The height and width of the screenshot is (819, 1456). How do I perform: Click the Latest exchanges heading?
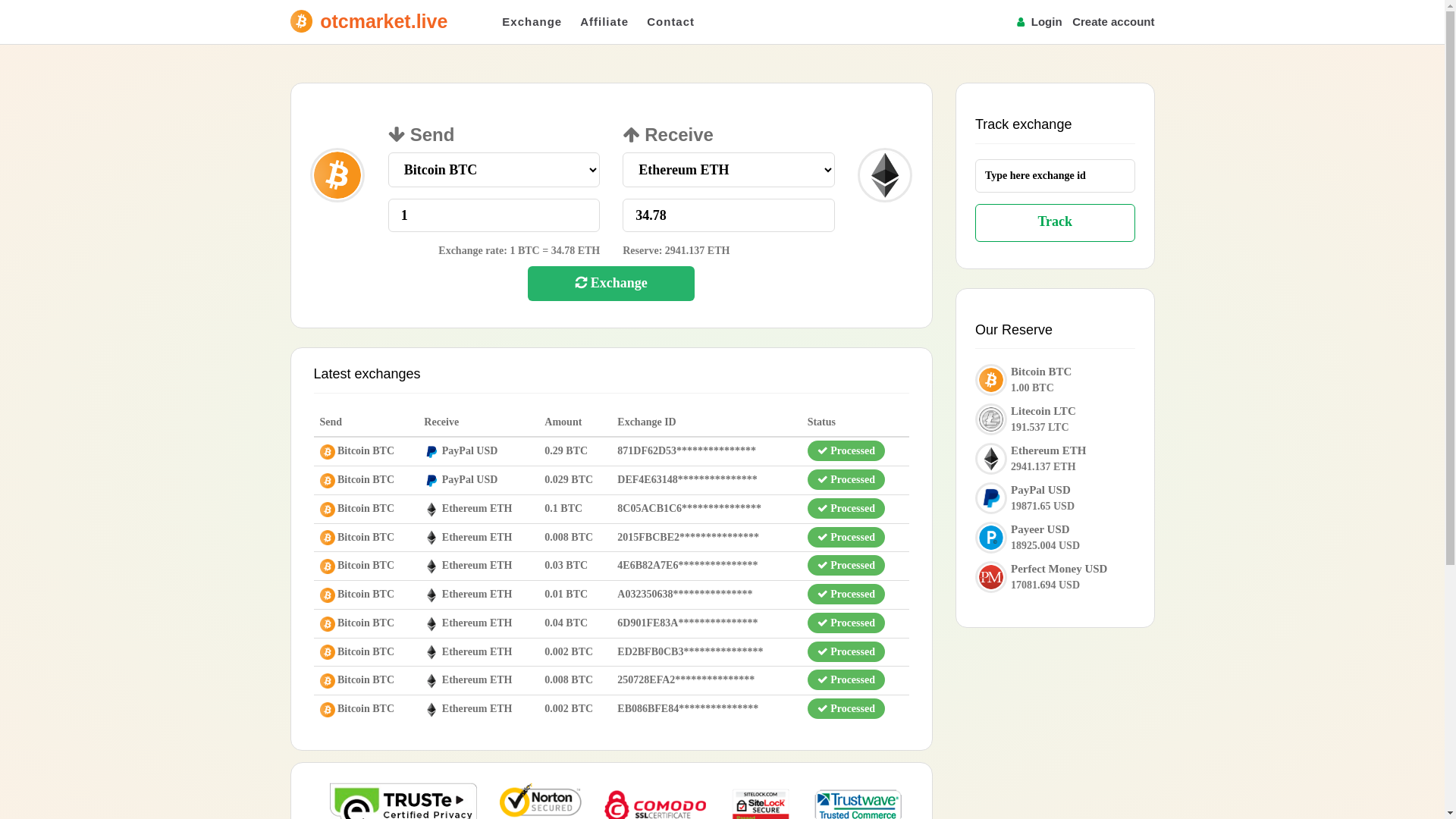(x=367, y=374)
